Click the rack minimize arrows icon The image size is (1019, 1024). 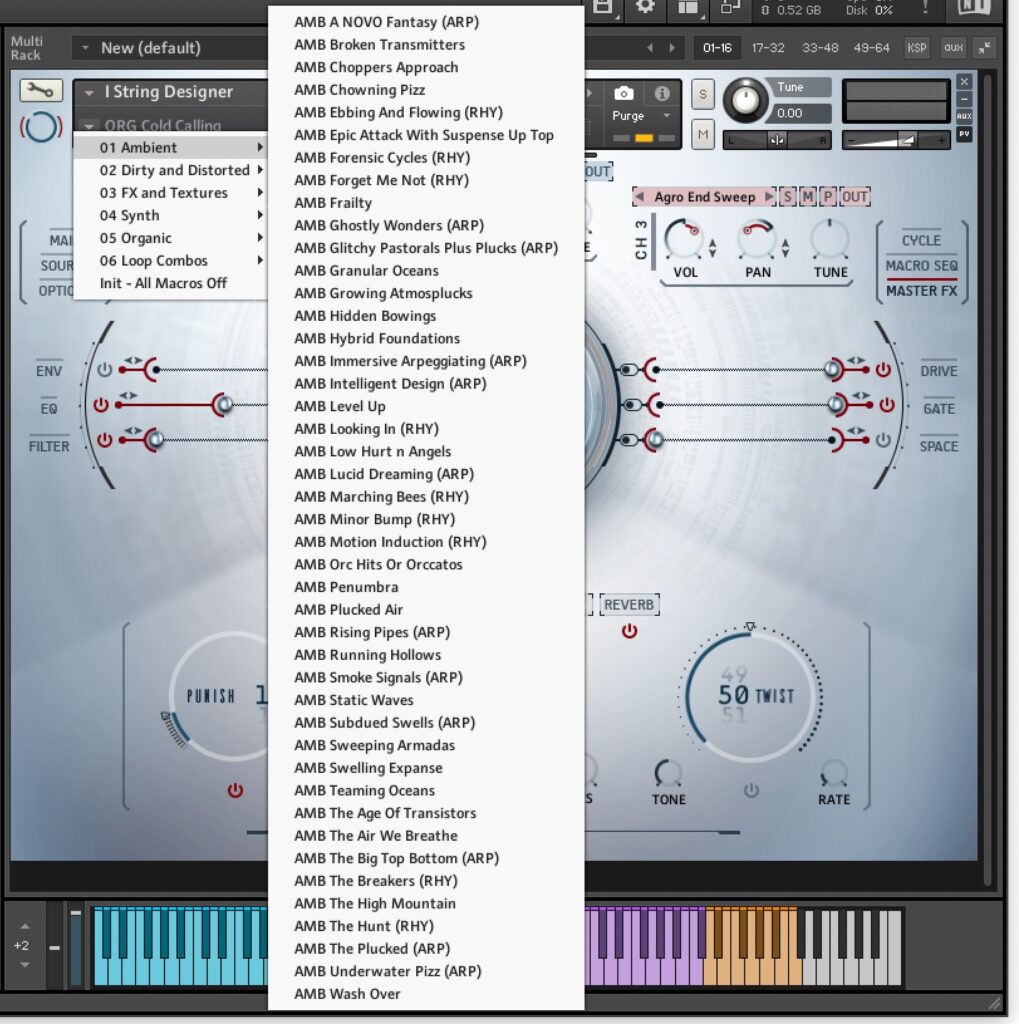click(x=984, y=48)
